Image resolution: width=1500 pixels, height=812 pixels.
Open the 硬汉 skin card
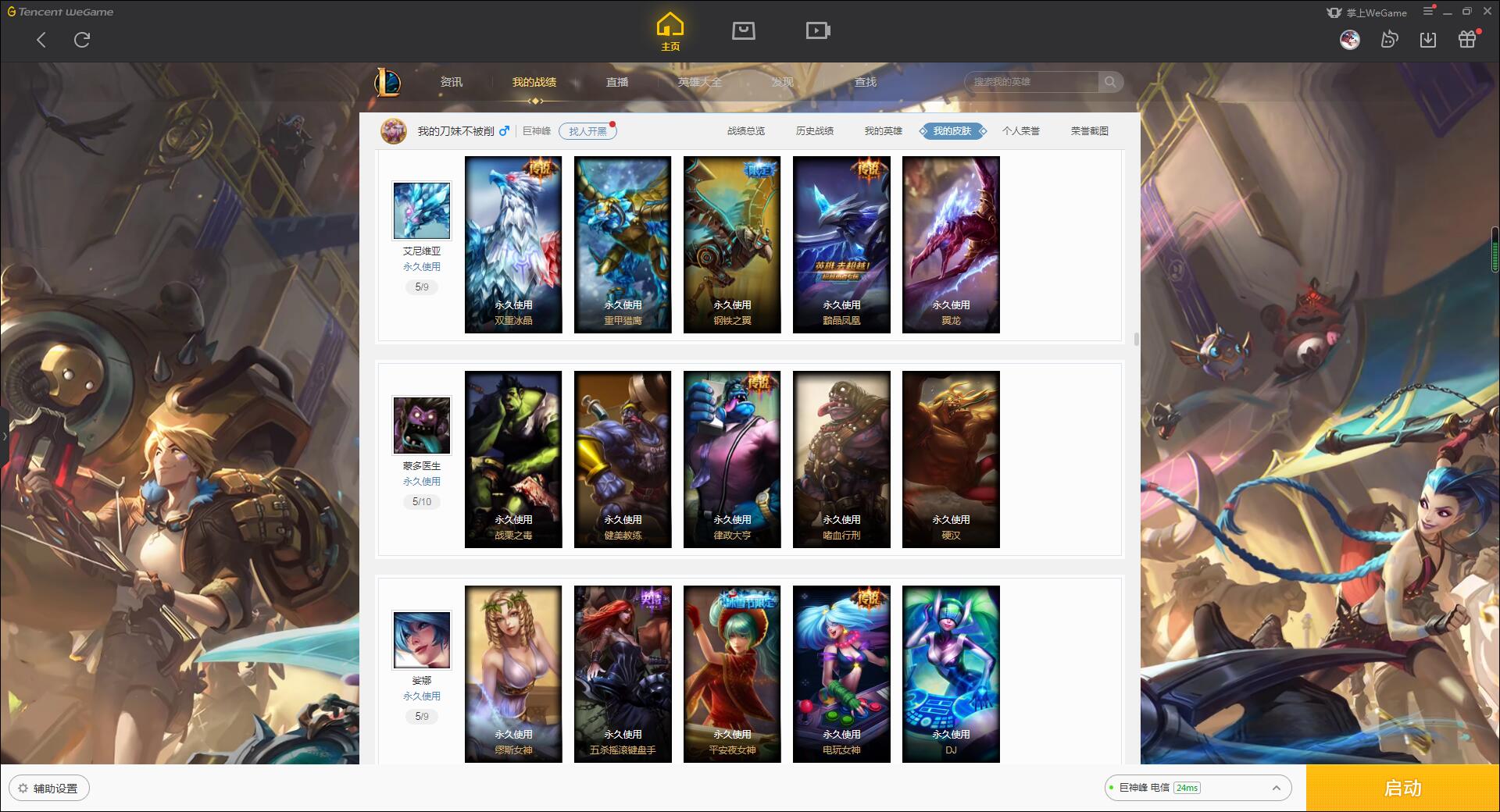(x=951, y=460)
